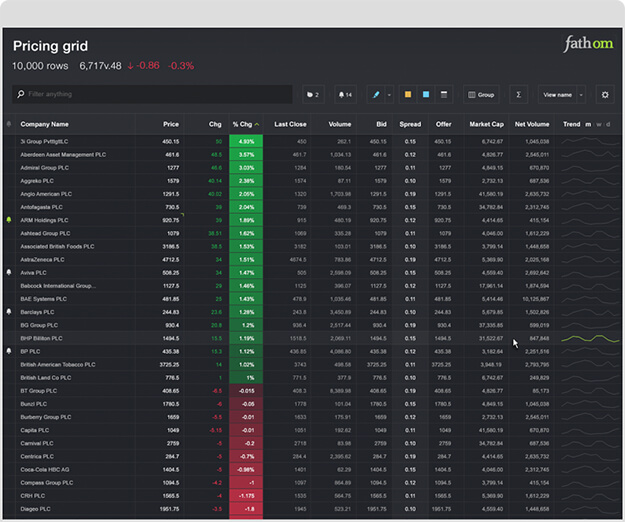Open the View name dropdown
The image size is (625, 522).
[x=562, y=95]
